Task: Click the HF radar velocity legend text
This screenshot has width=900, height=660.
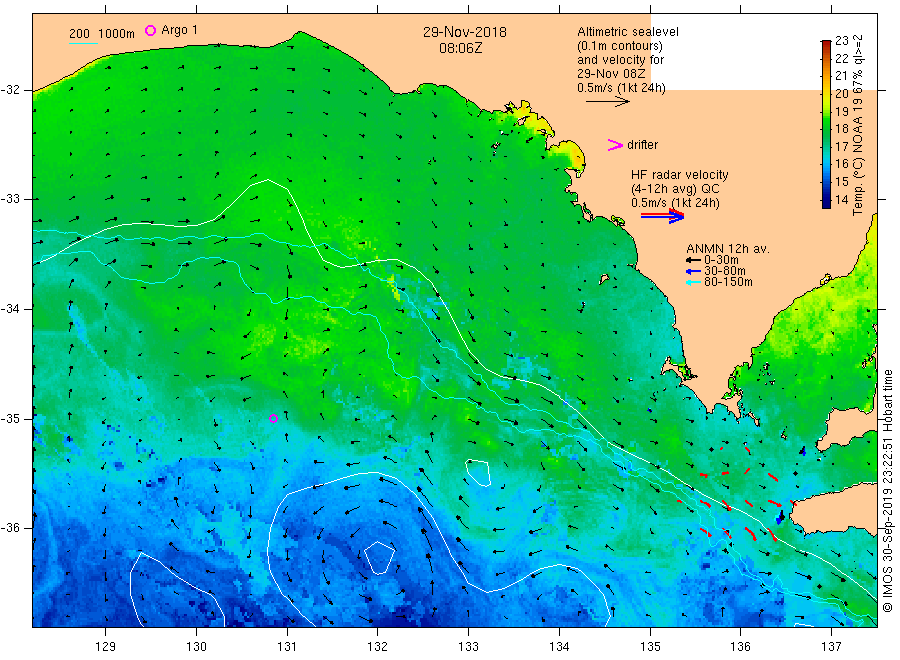Action: point(680,174)
